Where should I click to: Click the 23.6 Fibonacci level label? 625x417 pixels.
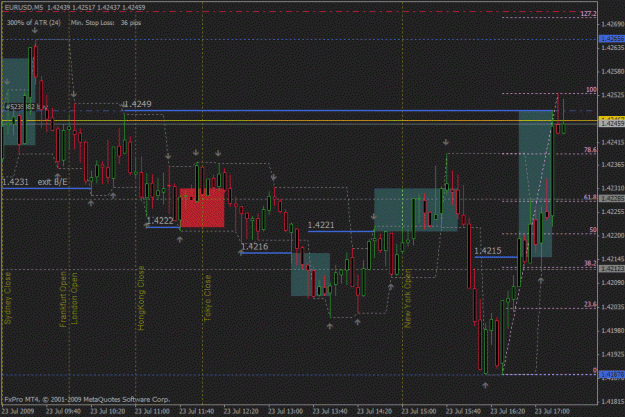click(590, 305)
